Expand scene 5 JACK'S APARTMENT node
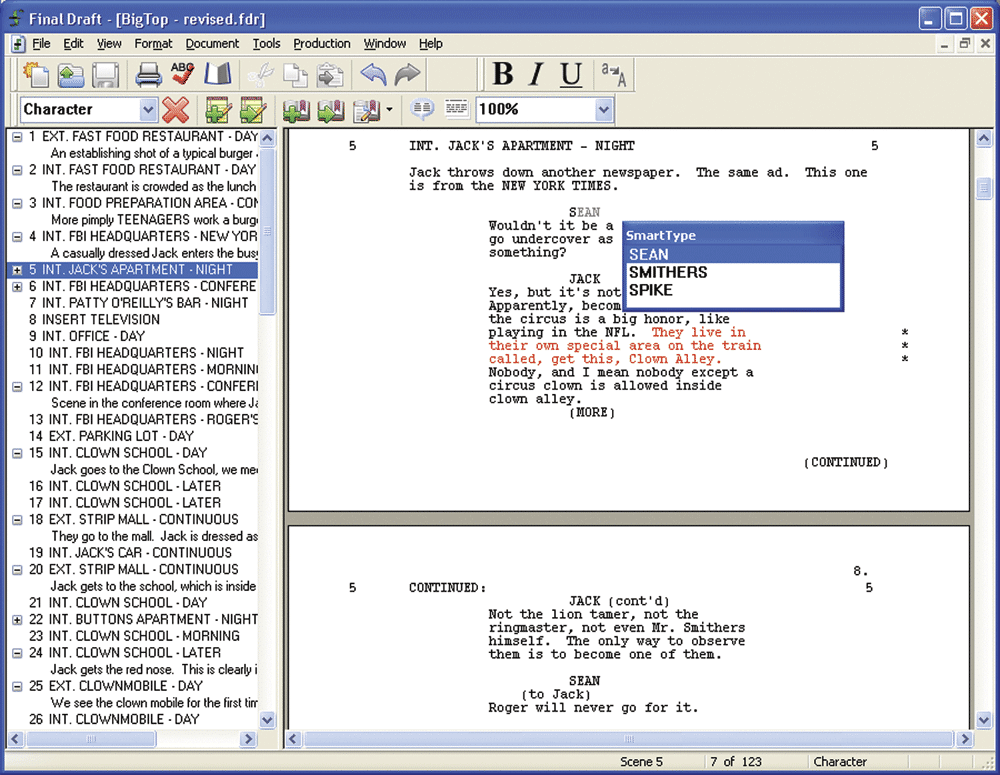 (17, 270)
